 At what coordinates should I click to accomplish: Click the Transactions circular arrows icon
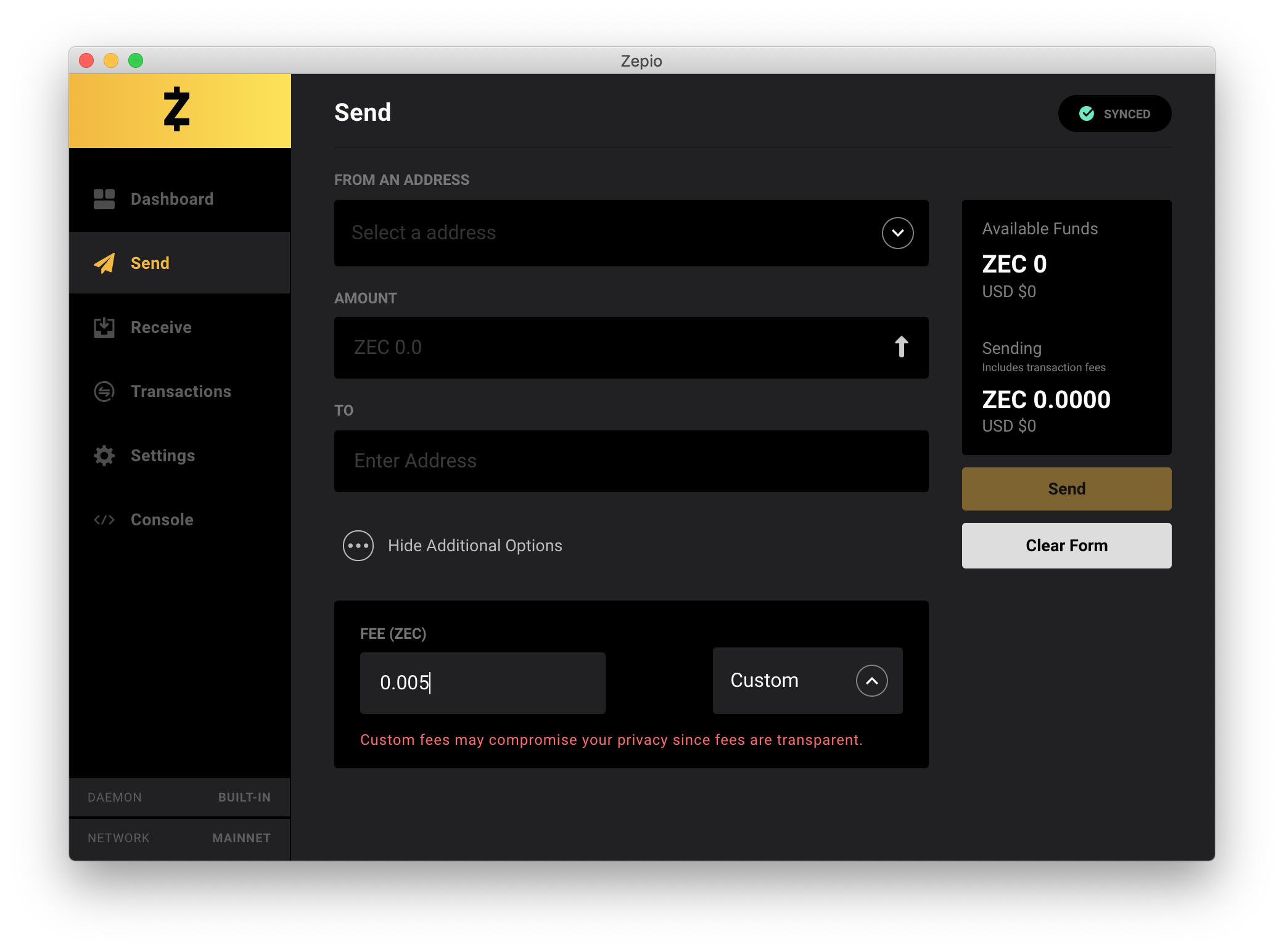[x=104, y=392]
